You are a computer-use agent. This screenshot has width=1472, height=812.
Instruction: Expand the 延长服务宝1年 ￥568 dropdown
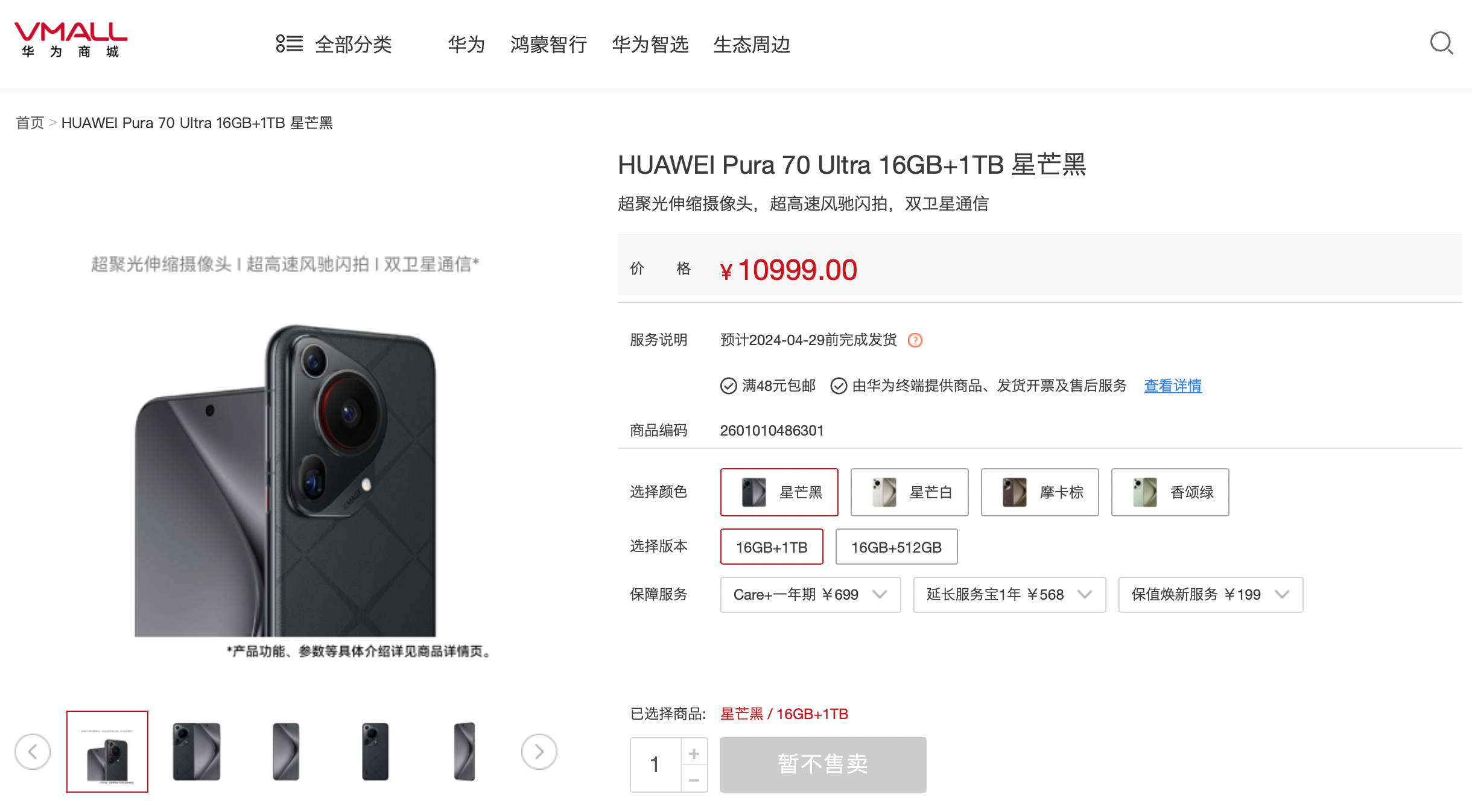(x=1010, y=595)
